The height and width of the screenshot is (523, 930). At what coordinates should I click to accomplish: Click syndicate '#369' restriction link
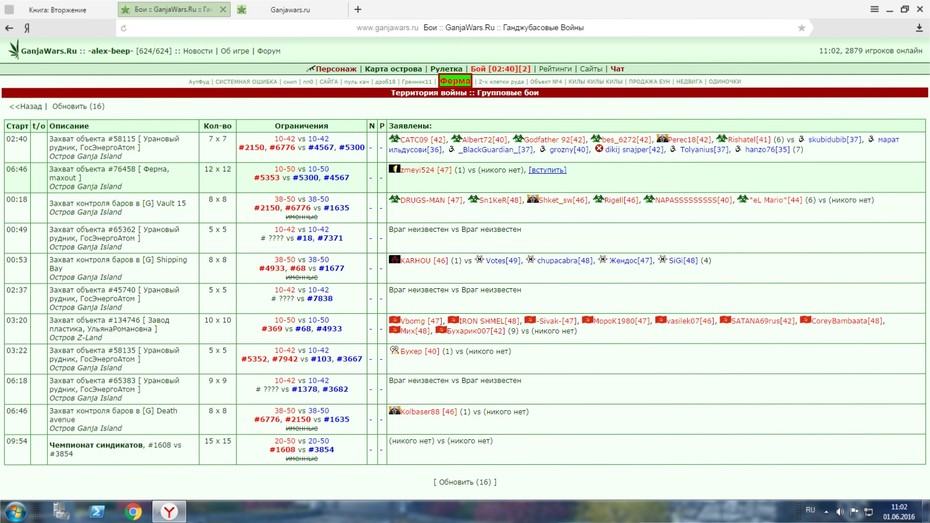tap(272, 329)
